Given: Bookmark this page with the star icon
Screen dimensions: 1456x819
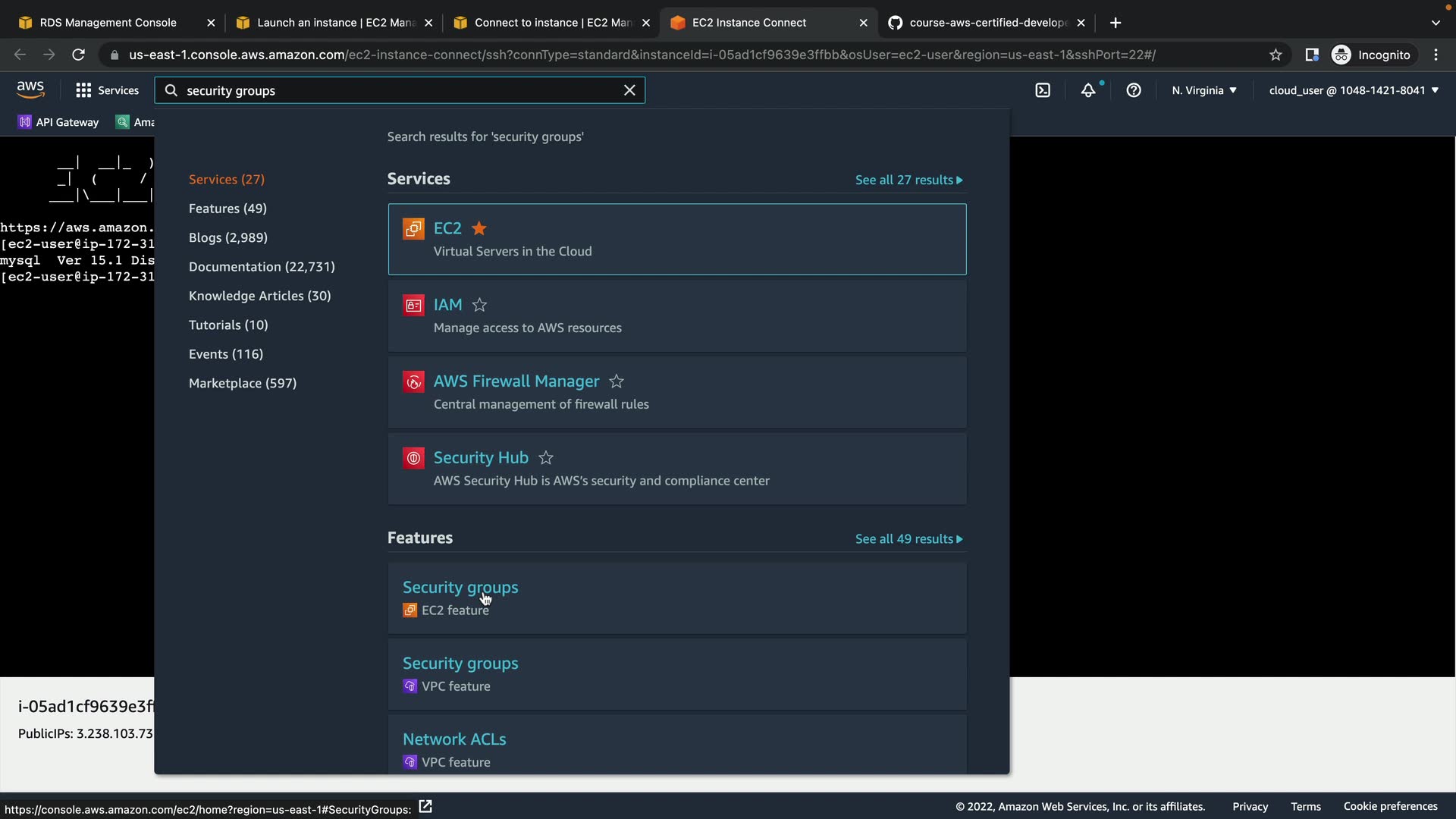Looking at the screenshot, I should click(1276, 55).
